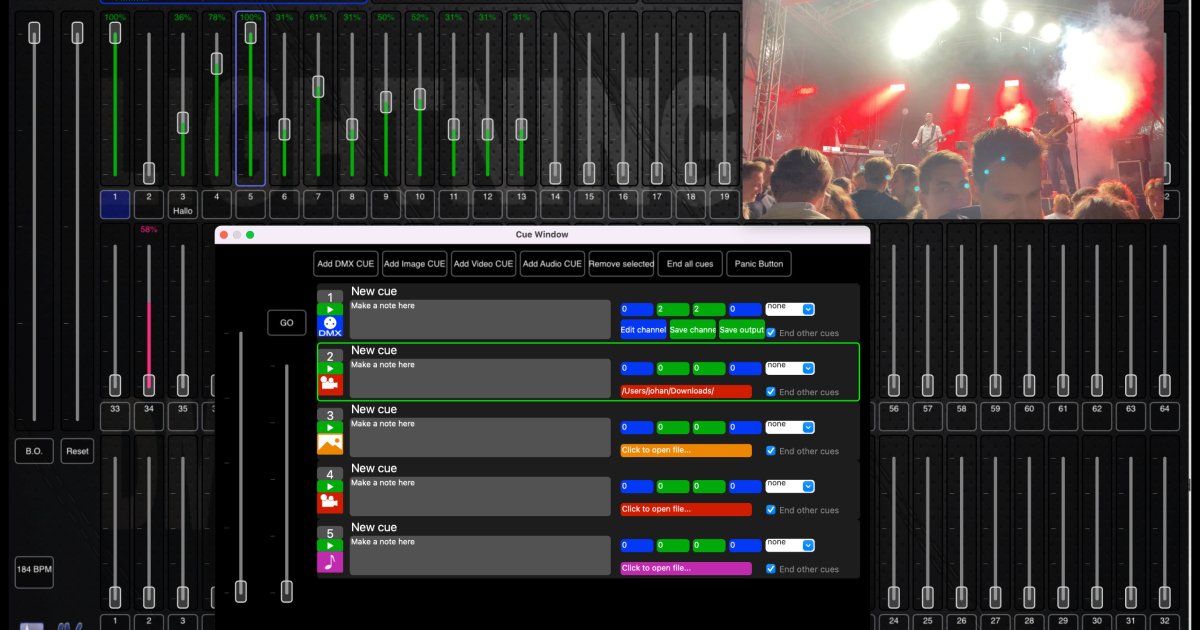Image resolution: width=1200 pixels, height=630 pixels.
Task: Select channel button 3 labeled Hallo
Action: click(x=182, y=204)
